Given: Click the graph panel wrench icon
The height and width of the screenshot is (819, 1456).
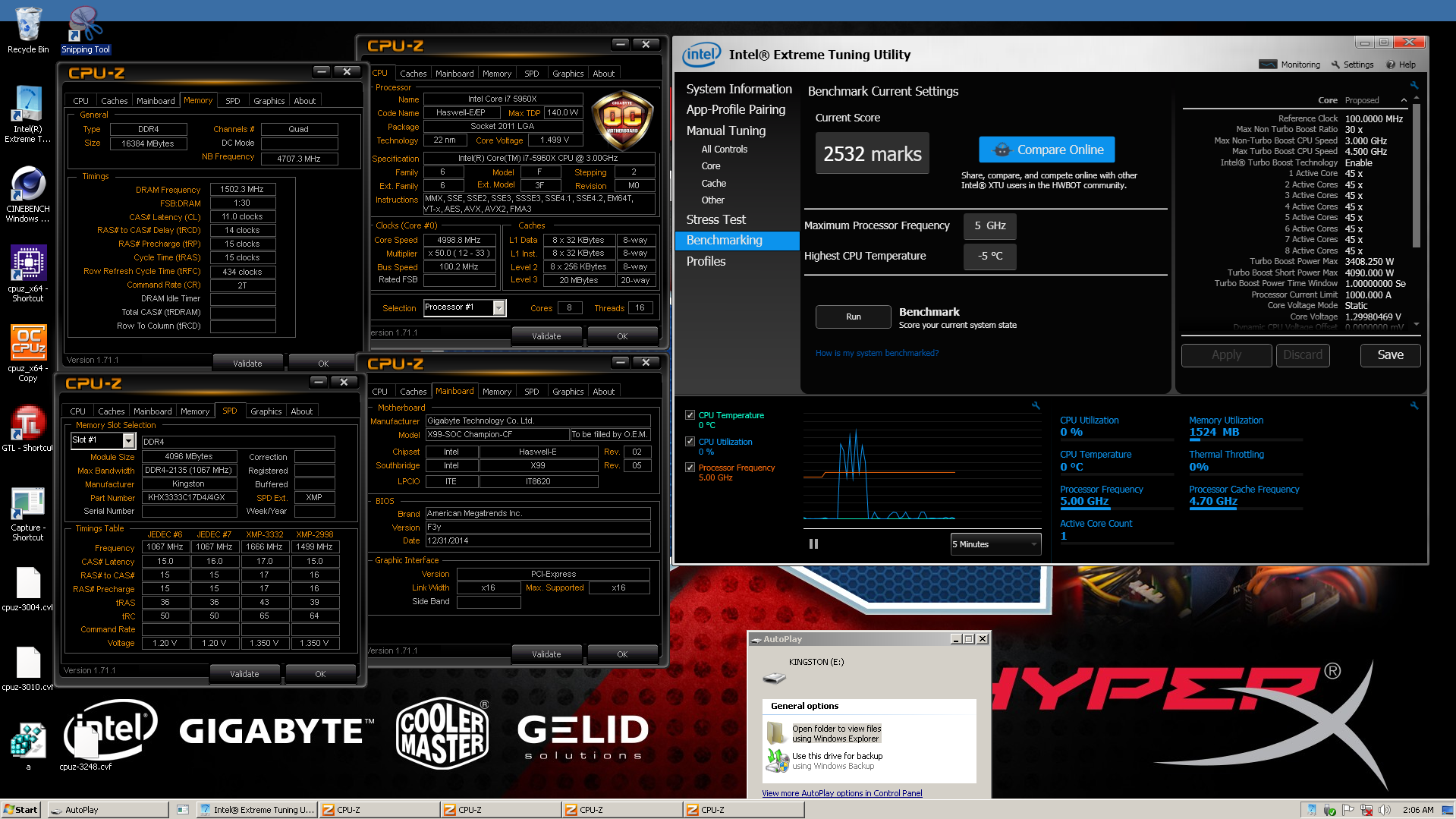Looking at the screenshot, I should (x=1036, y=406).
